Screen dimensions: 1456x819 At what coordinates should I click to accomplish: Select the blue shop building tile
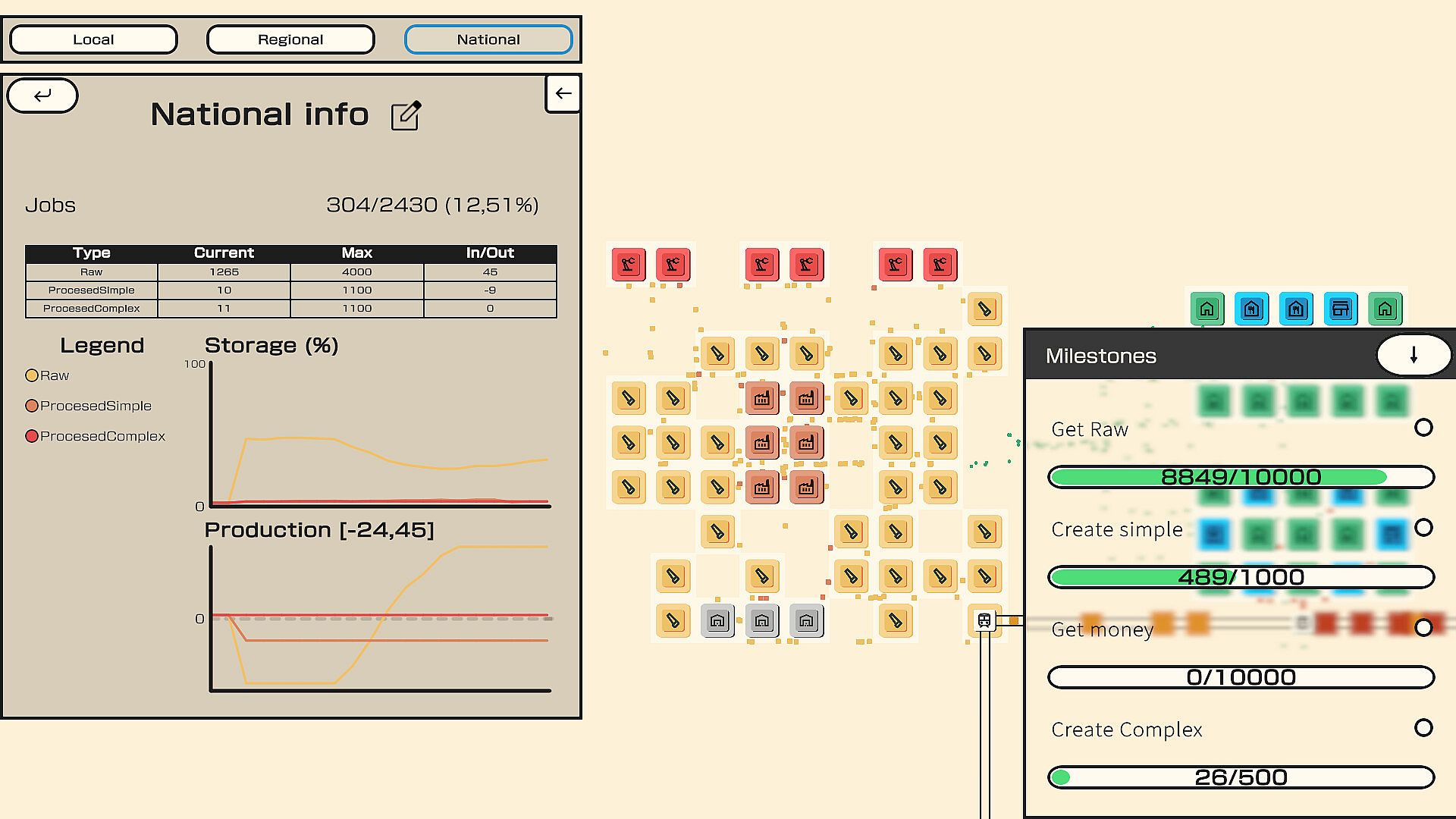[1340, 309]
